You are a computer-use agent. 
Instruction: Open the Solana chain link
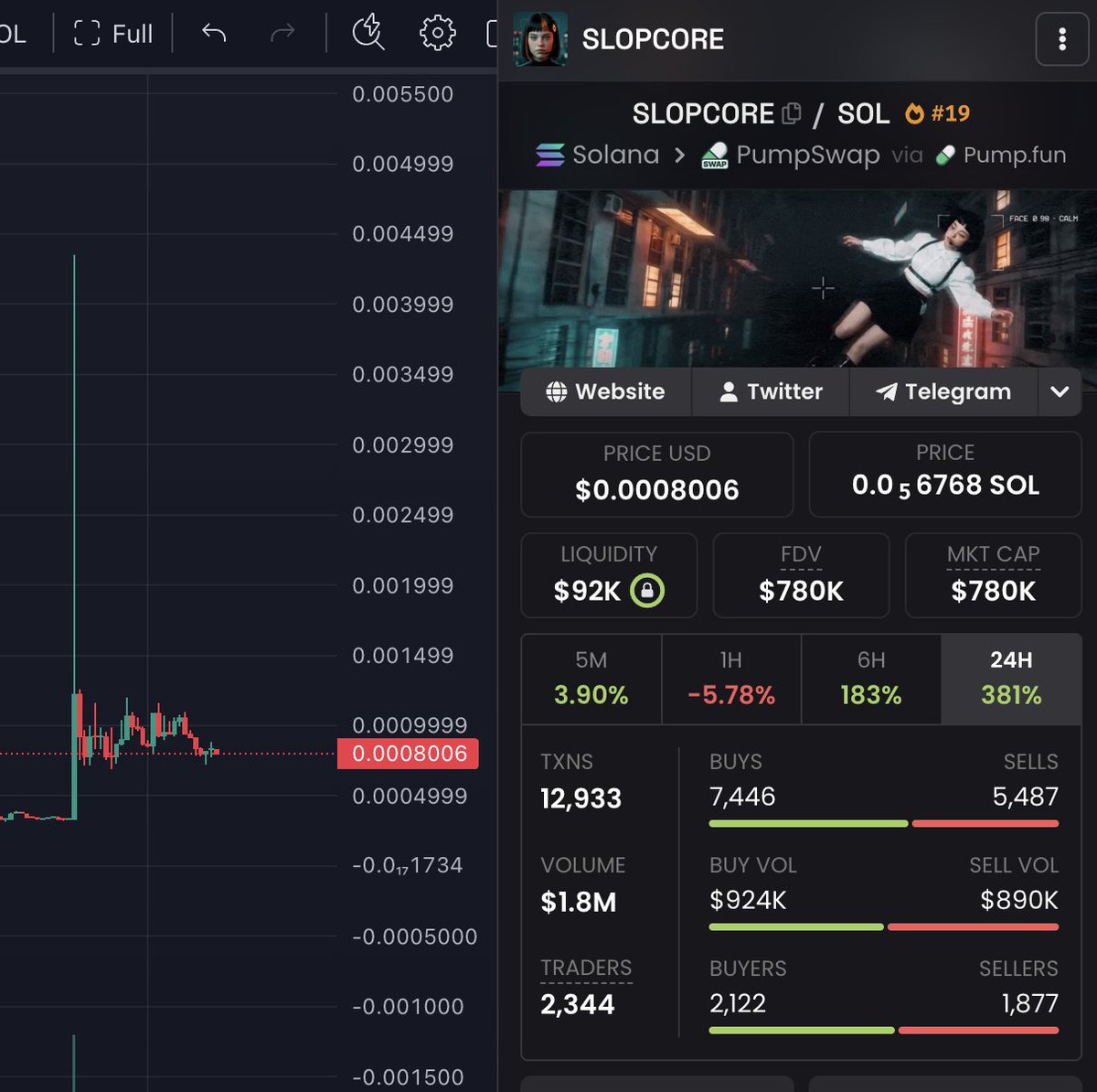598,155
